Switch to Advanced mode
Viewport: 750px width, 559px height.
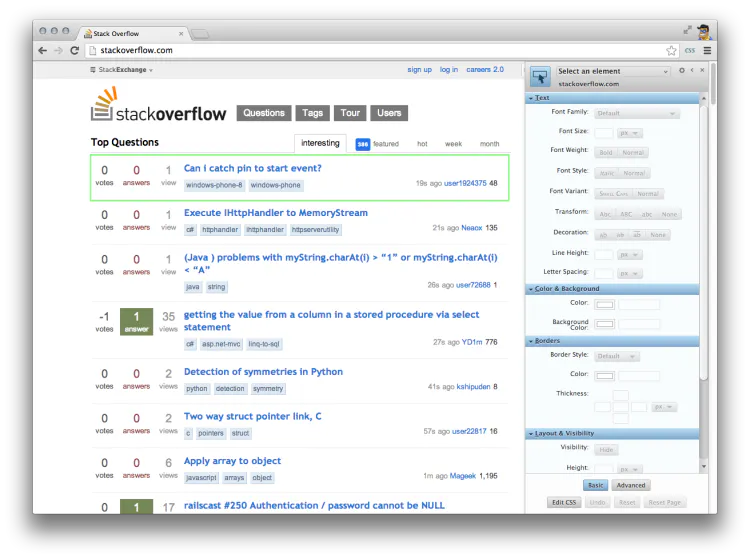click(630, 485)
